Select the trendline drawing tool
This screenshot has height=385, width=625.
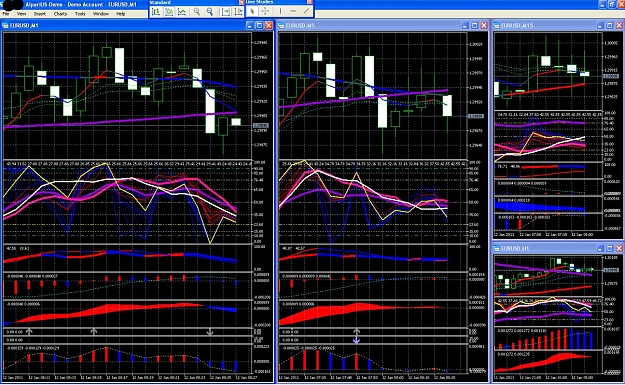[306, 12]
